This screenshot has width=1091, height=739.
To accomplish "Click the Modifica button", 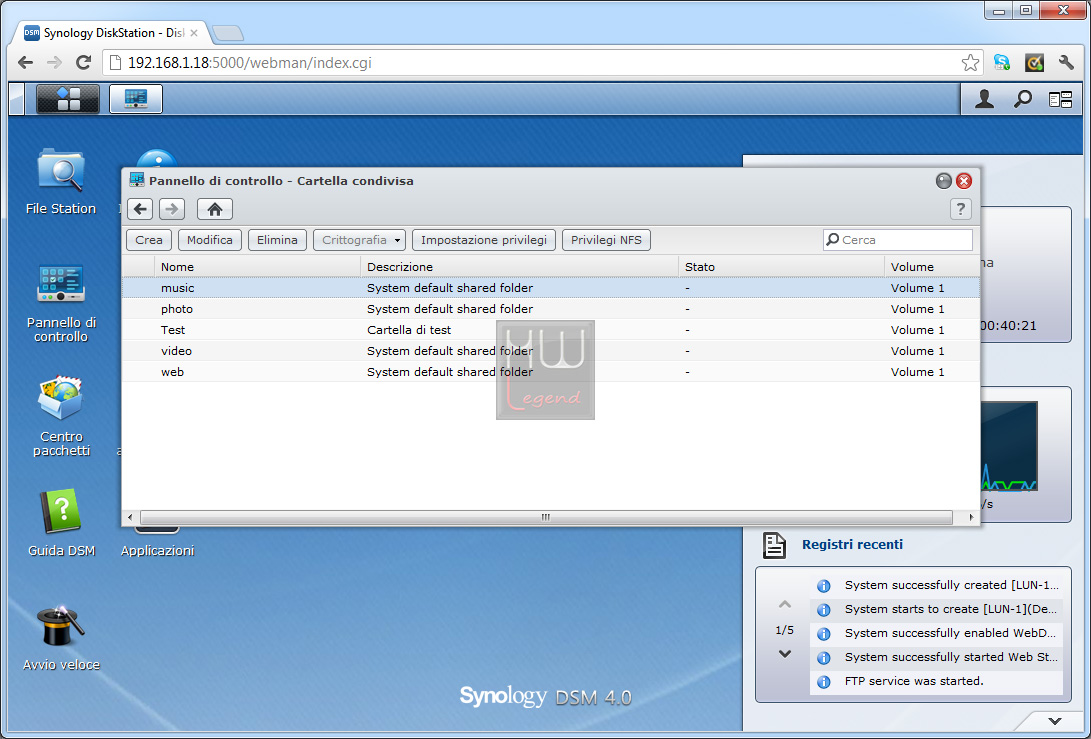I will (210, 240).
